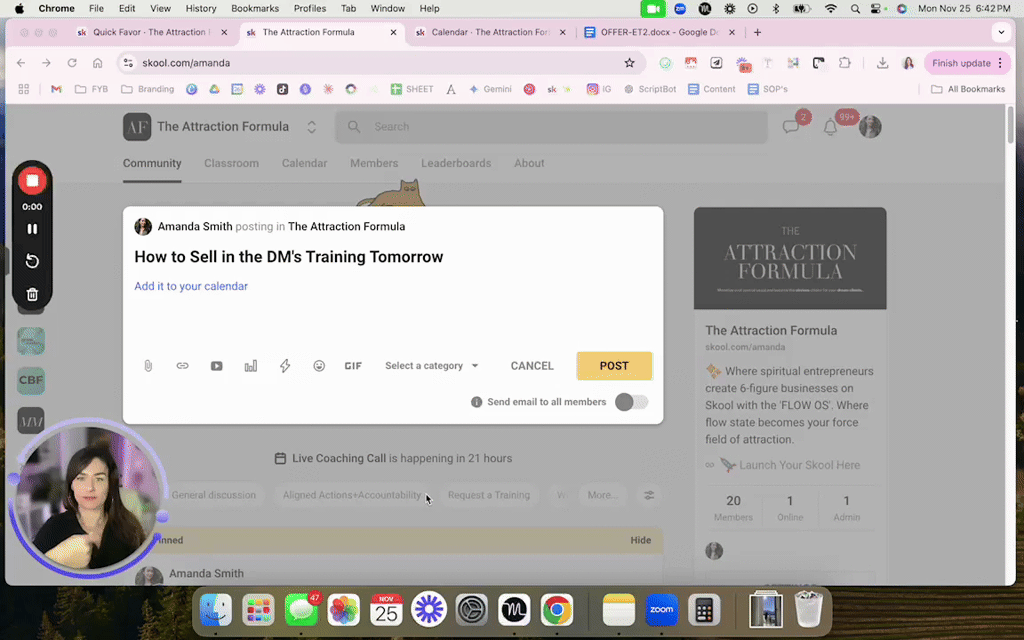
Task: Open the Profiles menu in the menu bar
Action: 310,8
